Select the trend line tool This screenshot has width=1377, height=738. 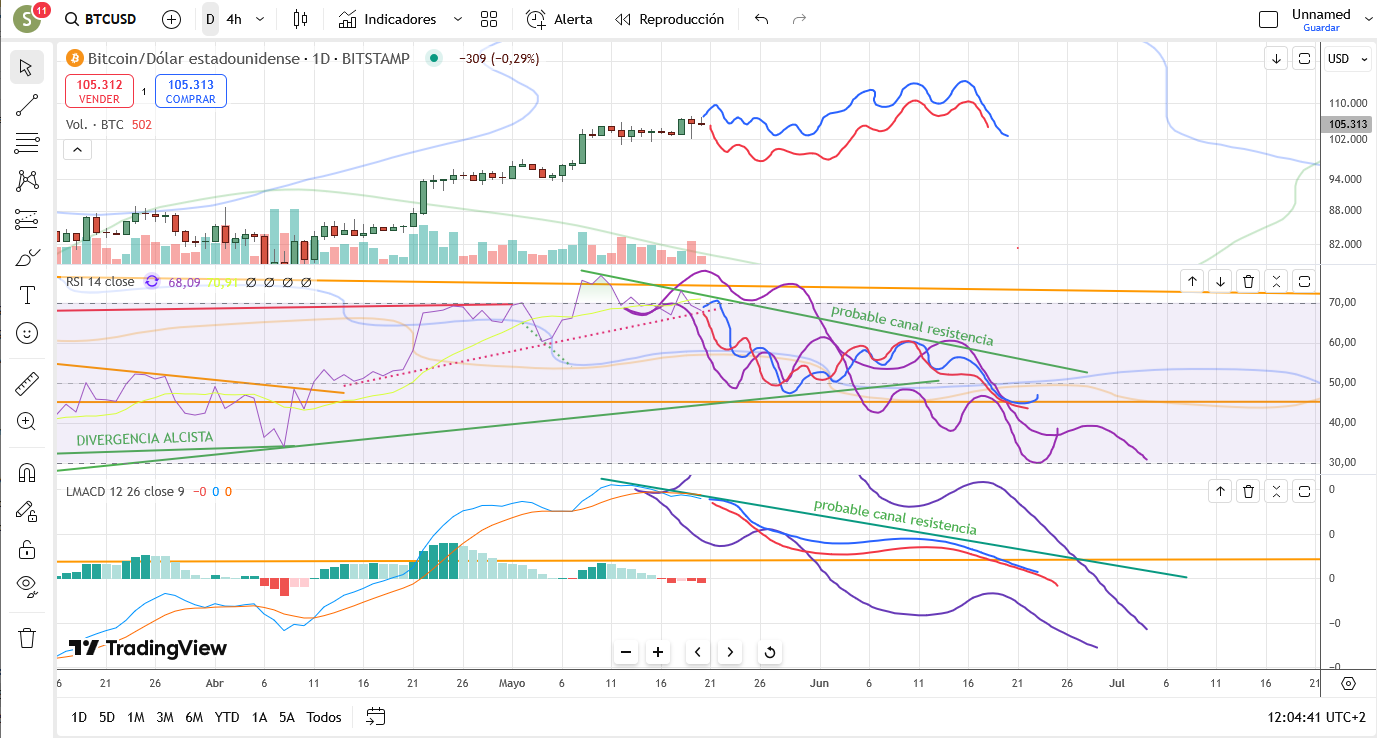(27, 105)
